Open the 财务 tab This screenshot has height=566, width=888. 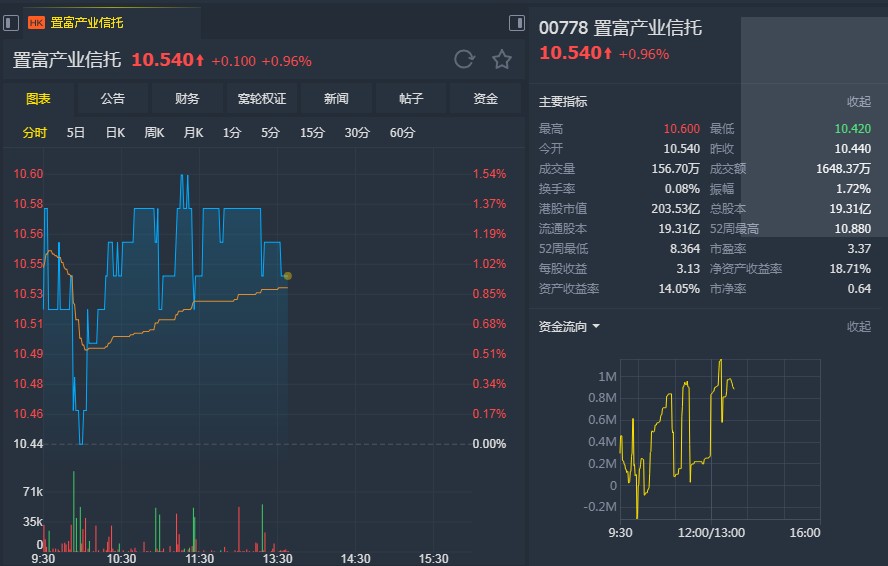point(187,98)
